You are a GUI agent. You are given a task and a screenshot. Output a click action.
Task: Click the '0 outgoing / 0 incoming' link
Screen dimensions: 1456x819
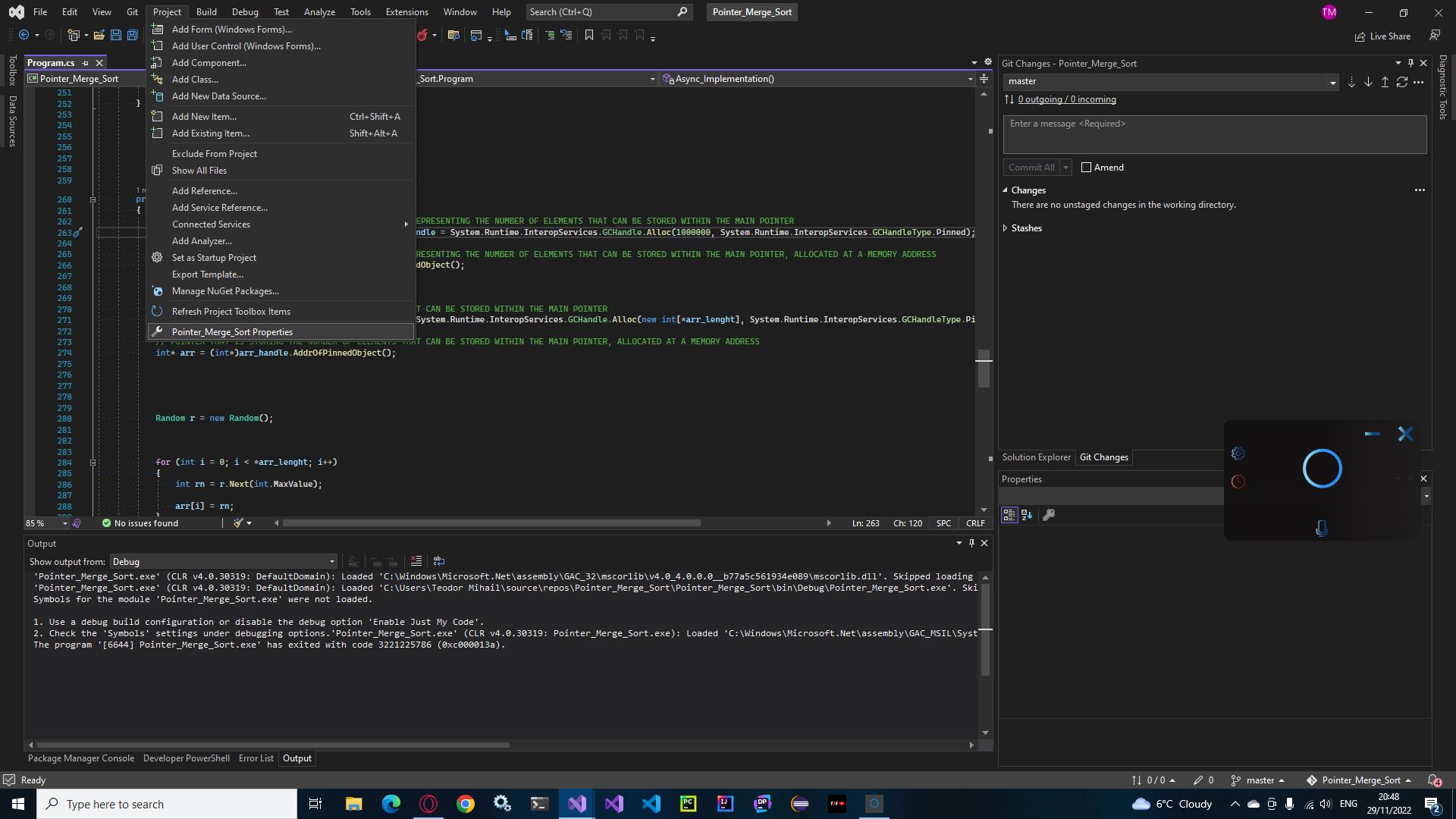(1066, 99)
